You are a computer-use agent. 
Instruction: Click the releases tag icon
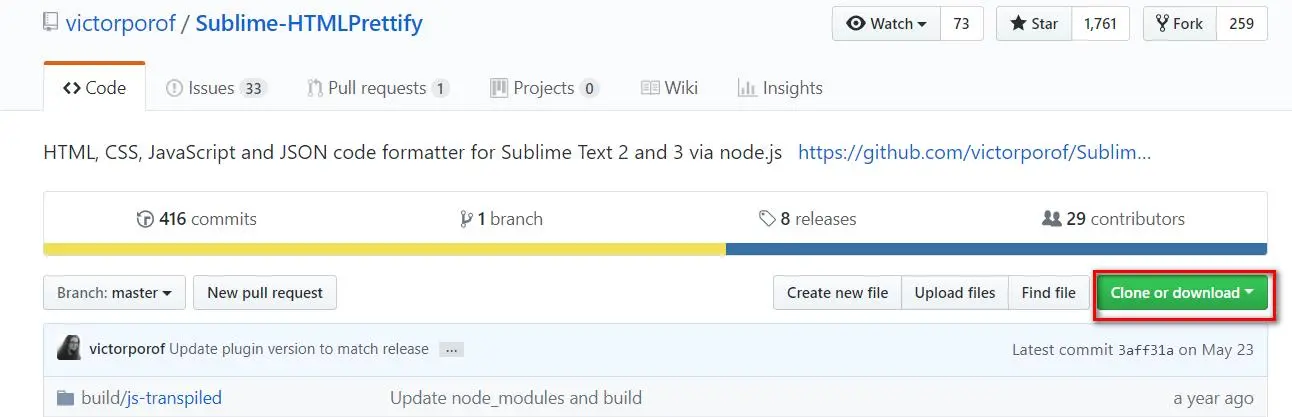(767, 219)
